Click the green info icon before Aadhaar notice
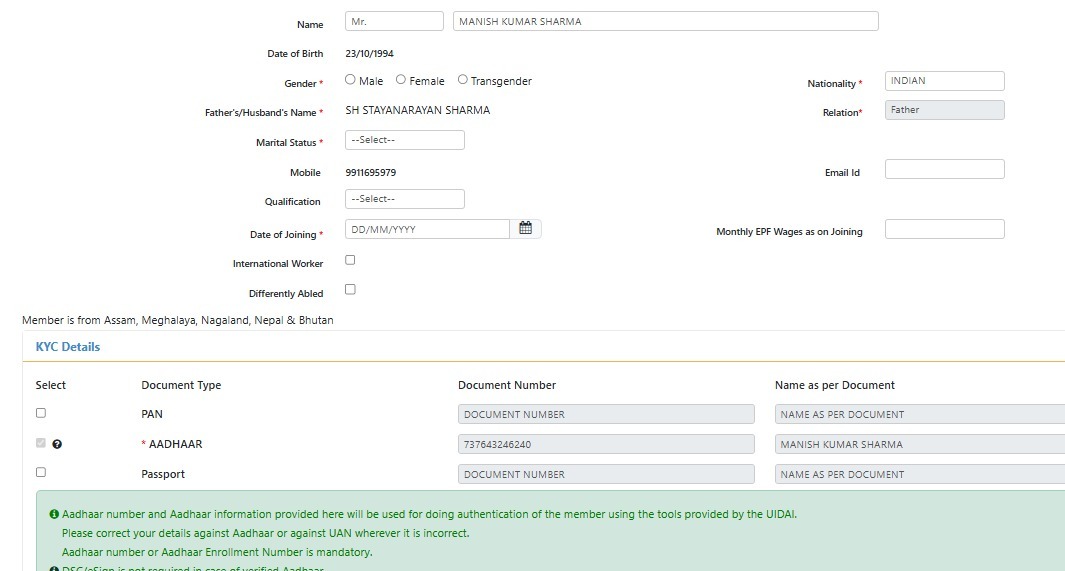The width and height of the screenshot is (1065, 571). [54, 514]
